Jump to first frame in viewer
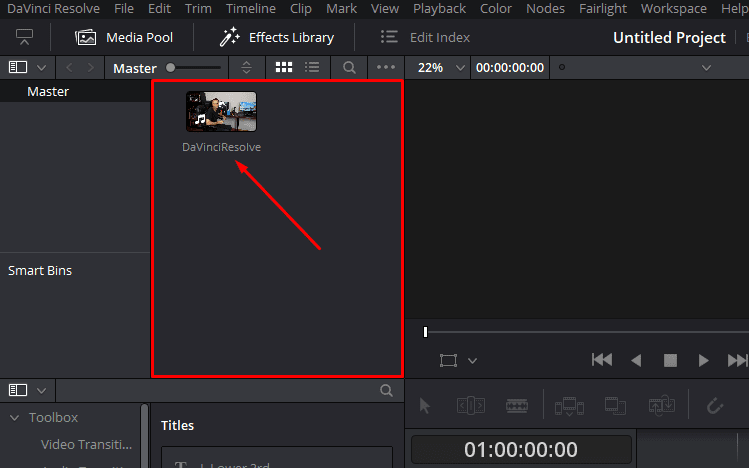 pyautogui.click(x=602, y=360)
